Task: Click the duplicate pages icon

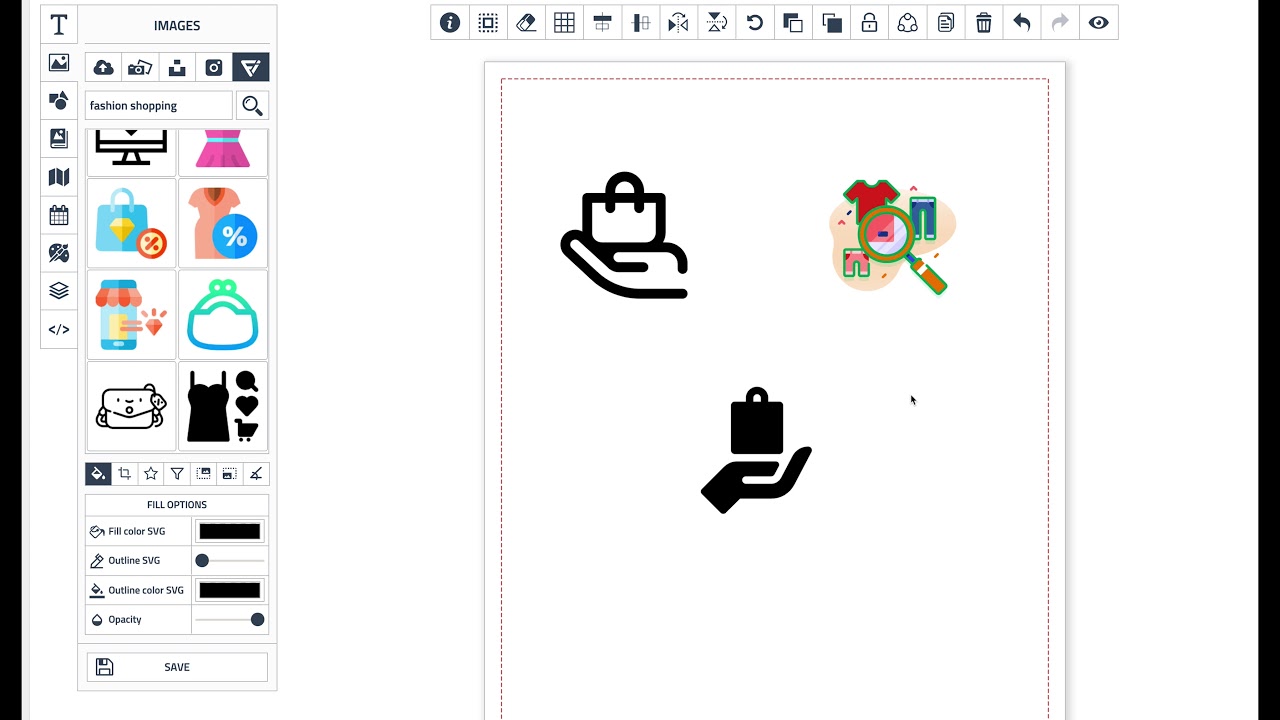Action: (946, 22)
